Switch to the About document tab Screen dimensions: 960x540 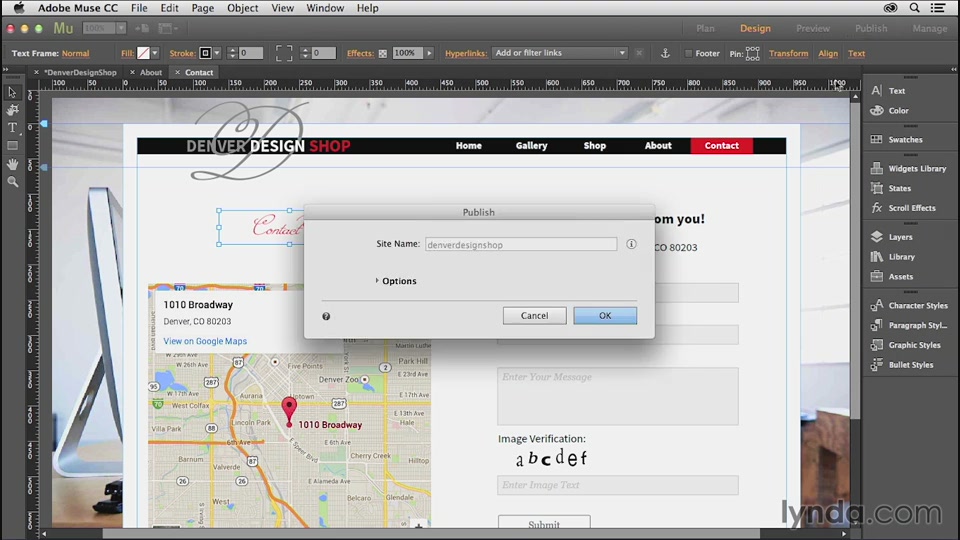click(151, 72)
